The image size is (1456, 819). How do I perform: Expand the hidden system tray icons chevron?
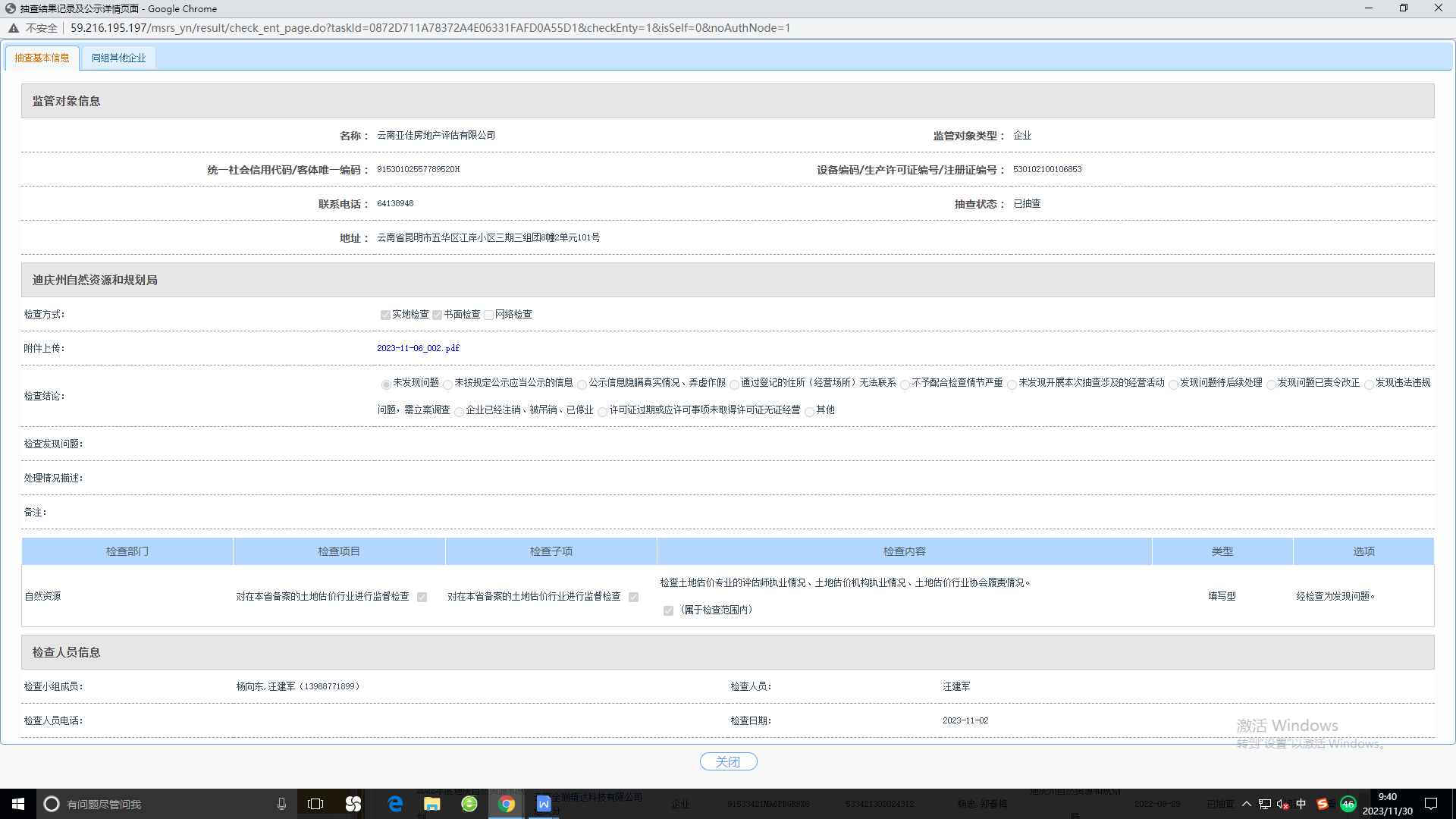[x=1246, y=804]
